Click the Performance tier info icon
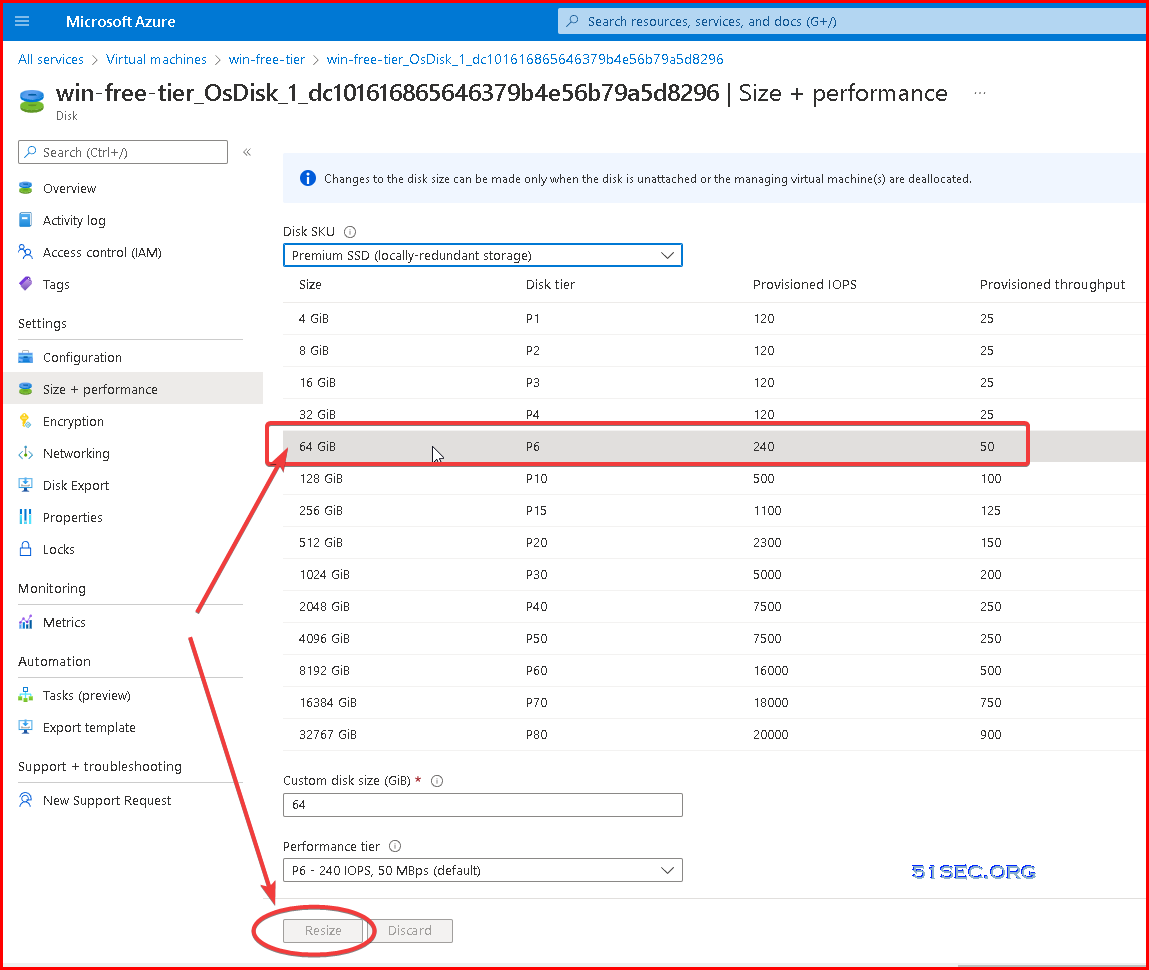 (395, 846)
